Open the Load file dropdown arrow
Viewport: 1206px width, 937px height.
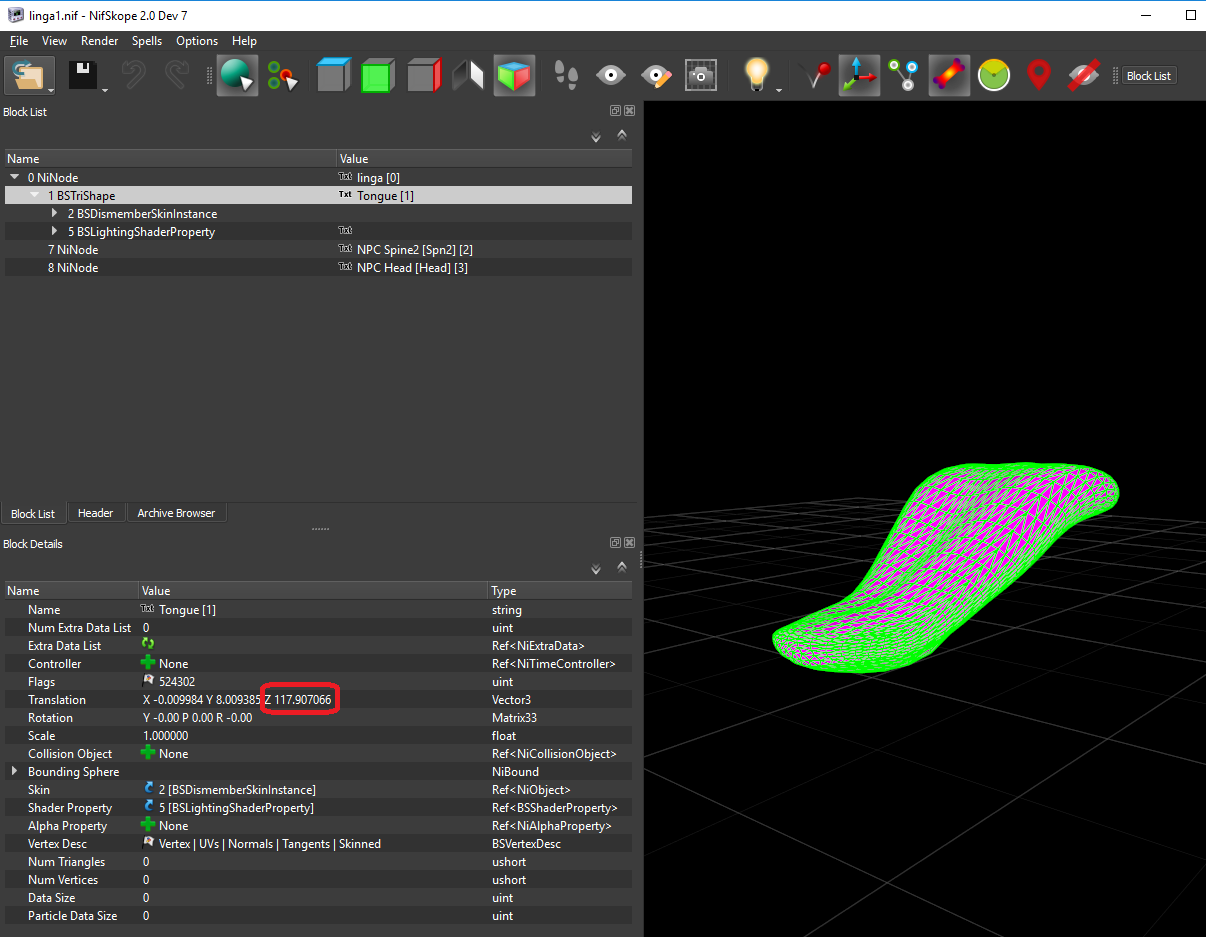[52, 90]
